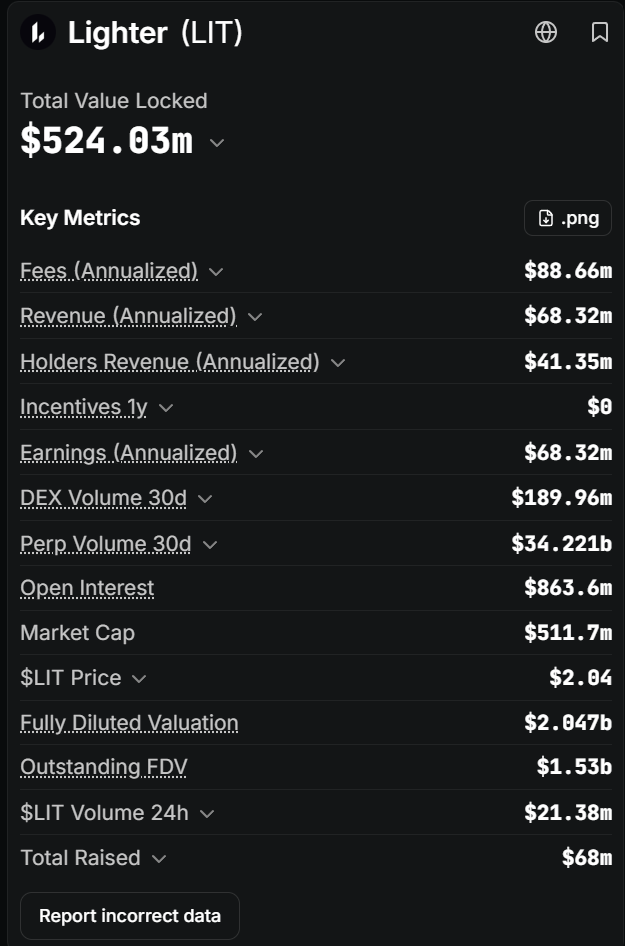625x946 pixels.
Task: Expand the Total Raised chevron
Action: [x=159, y=859]
